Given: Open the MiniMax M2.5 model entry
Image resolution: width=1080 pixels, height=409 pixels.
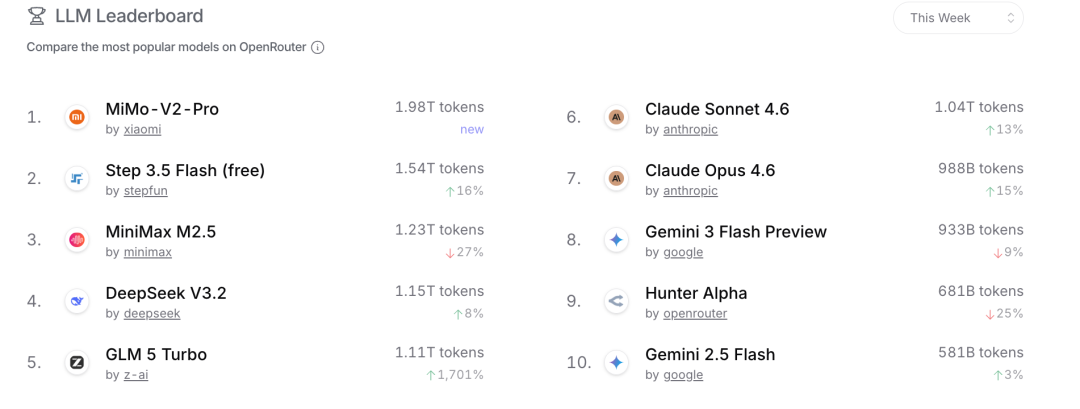Looking at the screenshot, I should coord(160,232).
